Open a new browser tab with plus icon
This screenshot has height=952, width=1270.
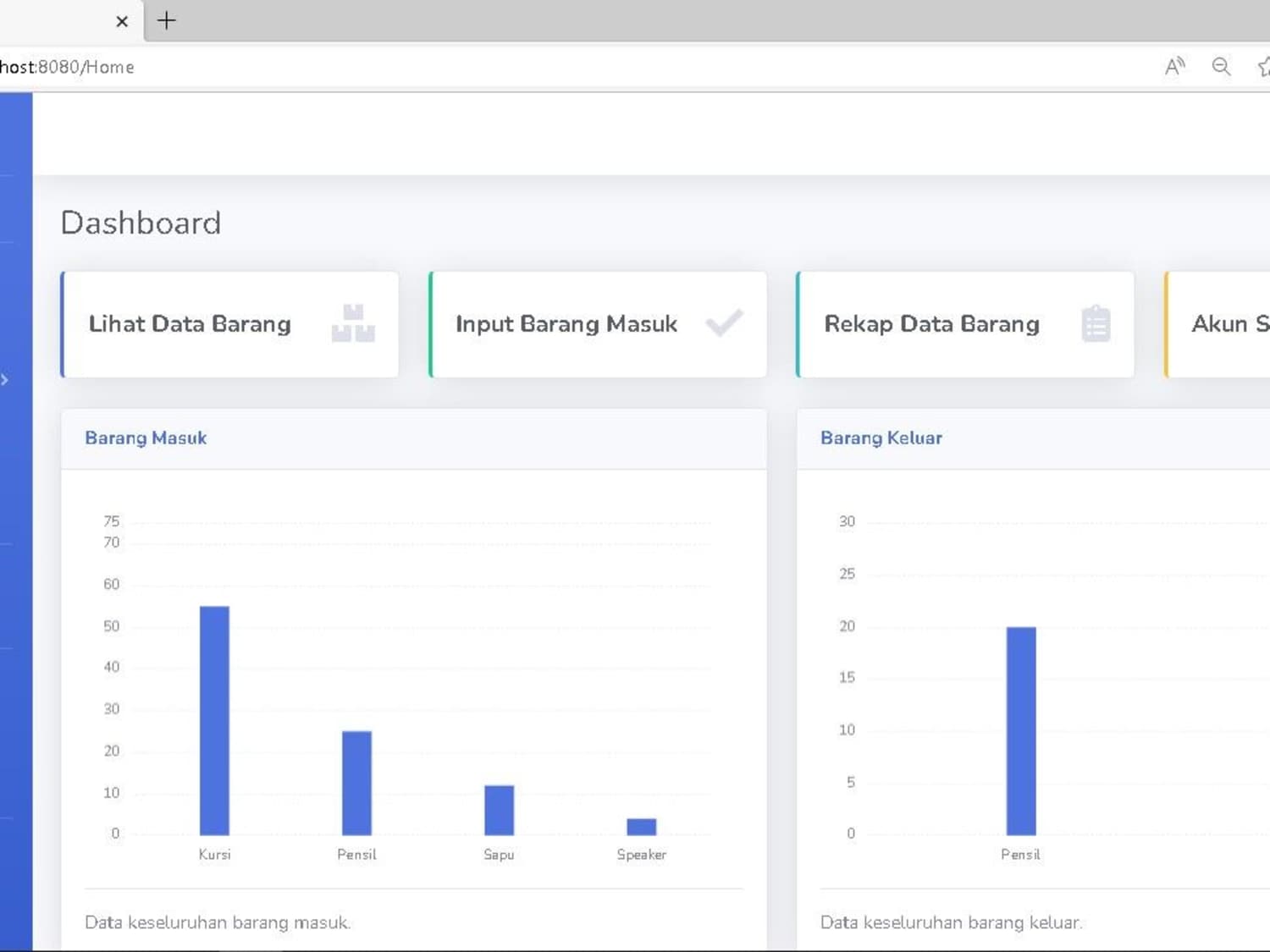coord(167,20)
